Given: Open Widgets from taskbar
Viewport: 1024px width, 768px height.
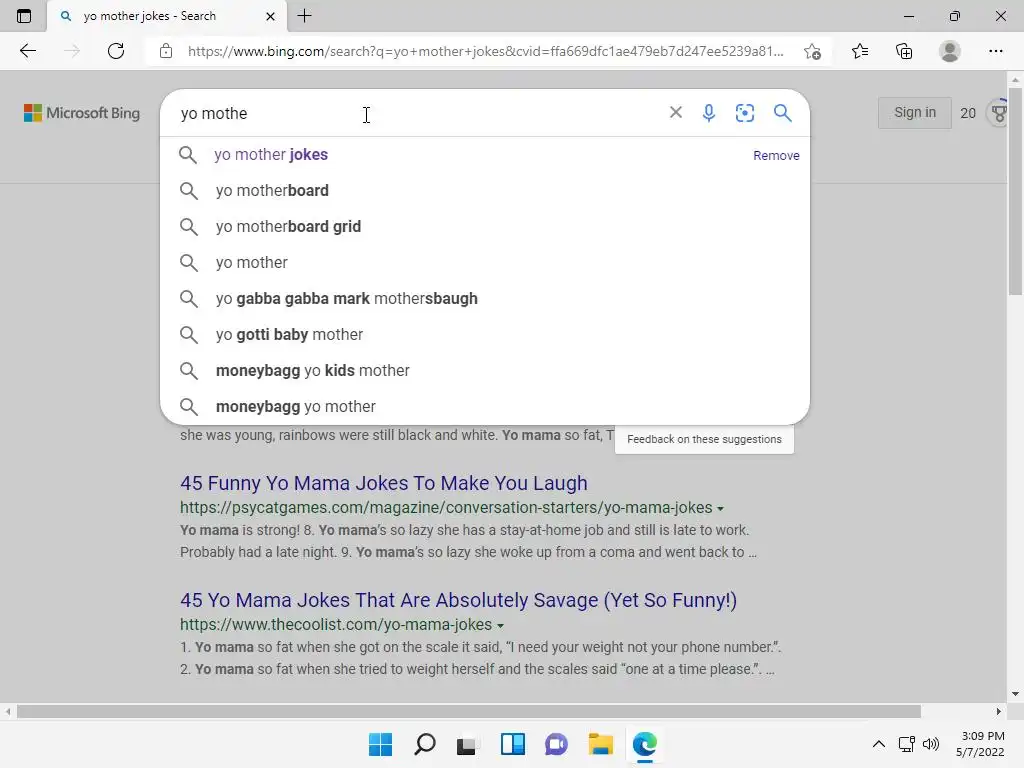Looking at the screenshot, I should click(513, 744).
